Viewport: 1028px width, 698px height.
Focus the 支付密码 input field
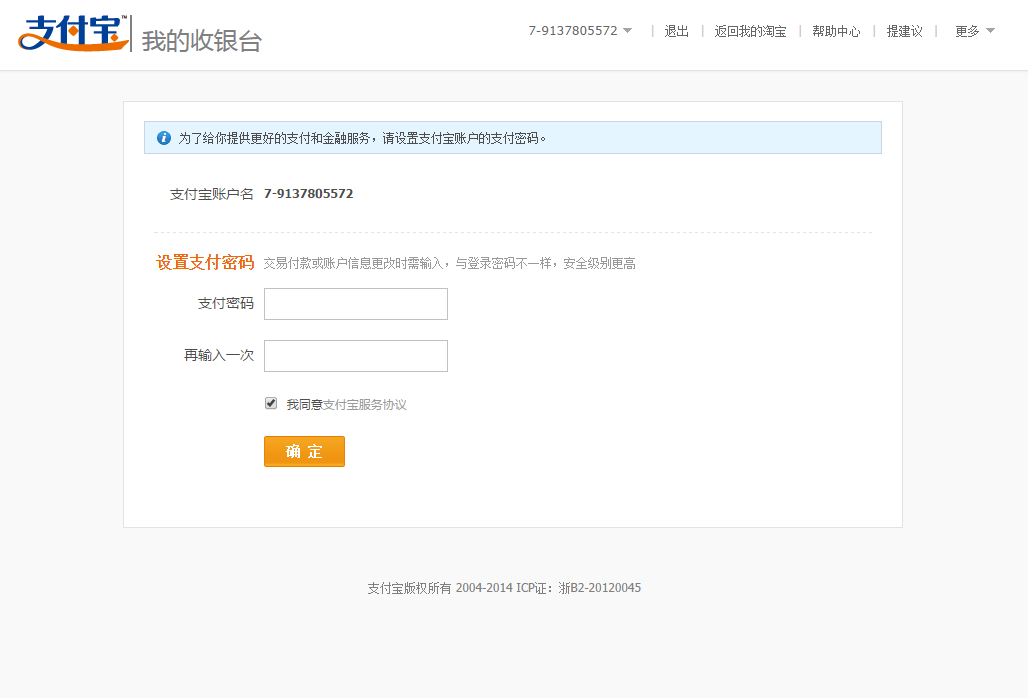[356, 304]
